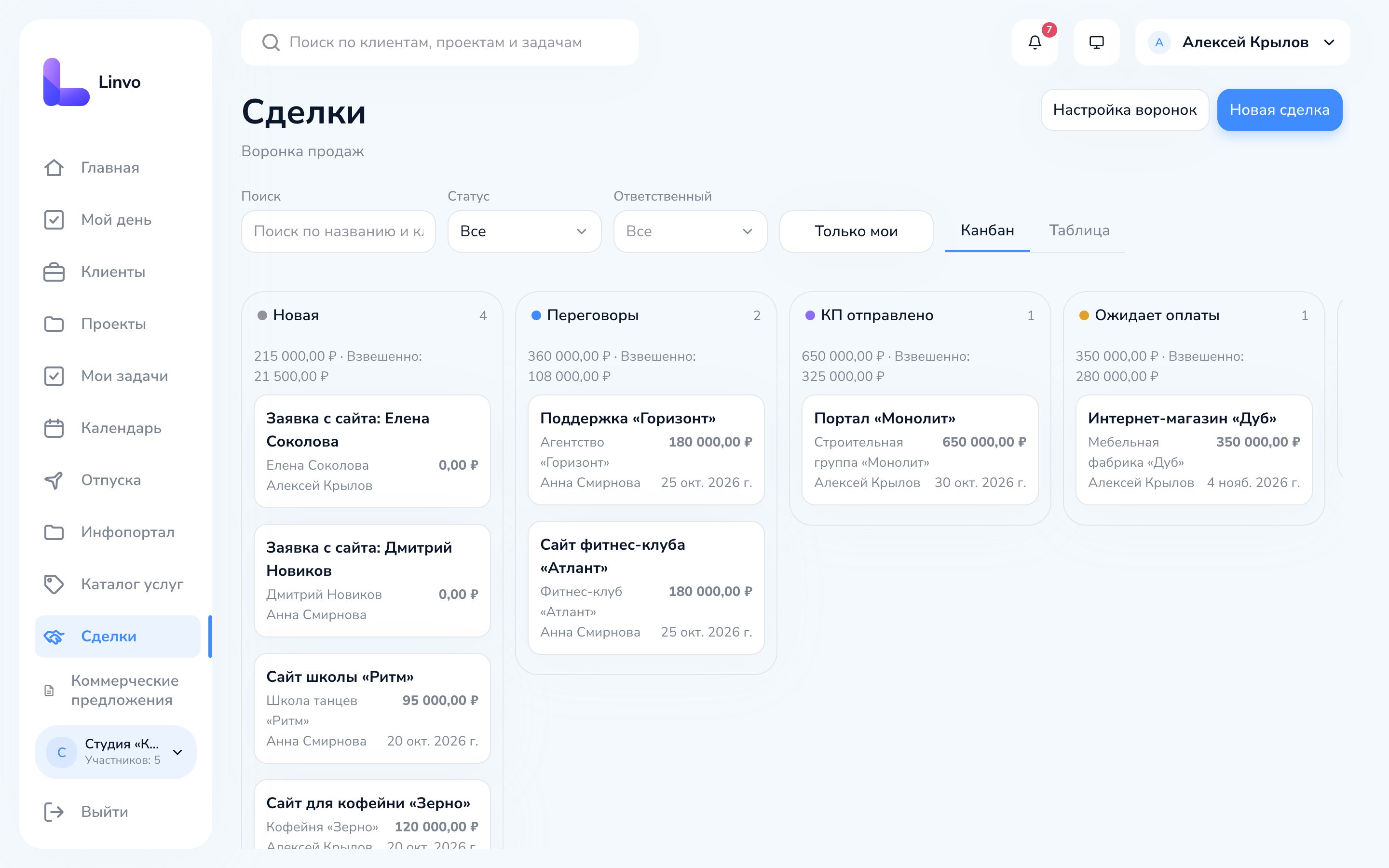Viewport: 1389px width, 868px height.
Task: Click the Новая сделка button
Action: tap(1280, 109)
